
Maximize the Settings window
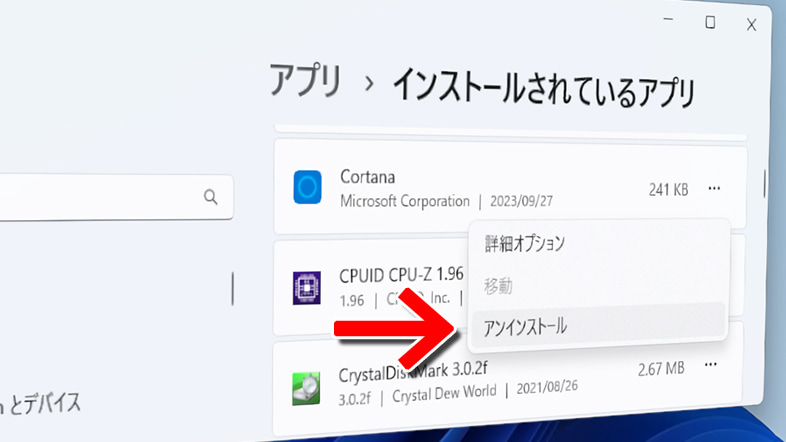point(710,22)
